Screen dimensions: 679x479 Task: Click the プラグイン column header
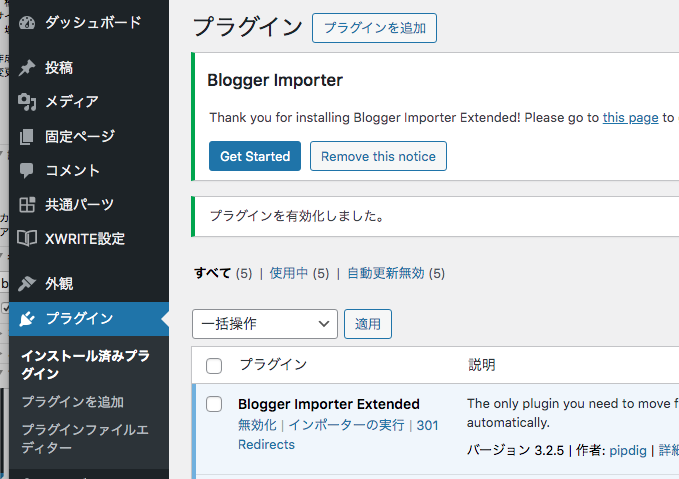pyautogui.click(x=273, y=365)
